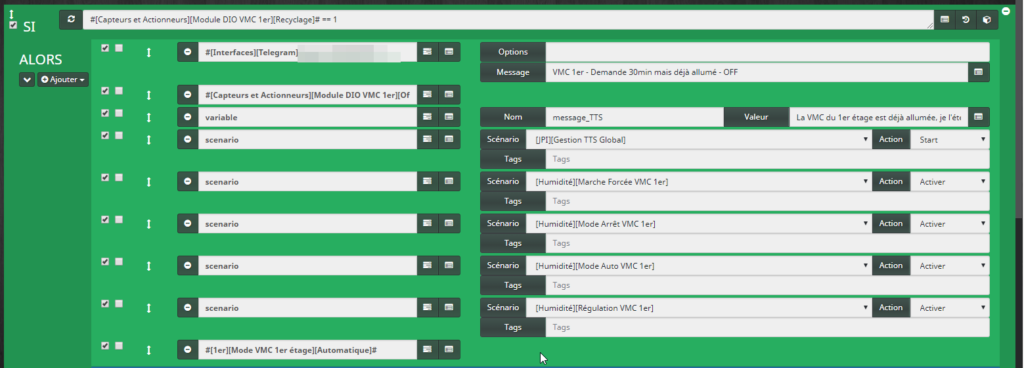Remove the Telegram action with its minus icon
The height and width of the screenshot is (368, 1024).
(188, 52)
